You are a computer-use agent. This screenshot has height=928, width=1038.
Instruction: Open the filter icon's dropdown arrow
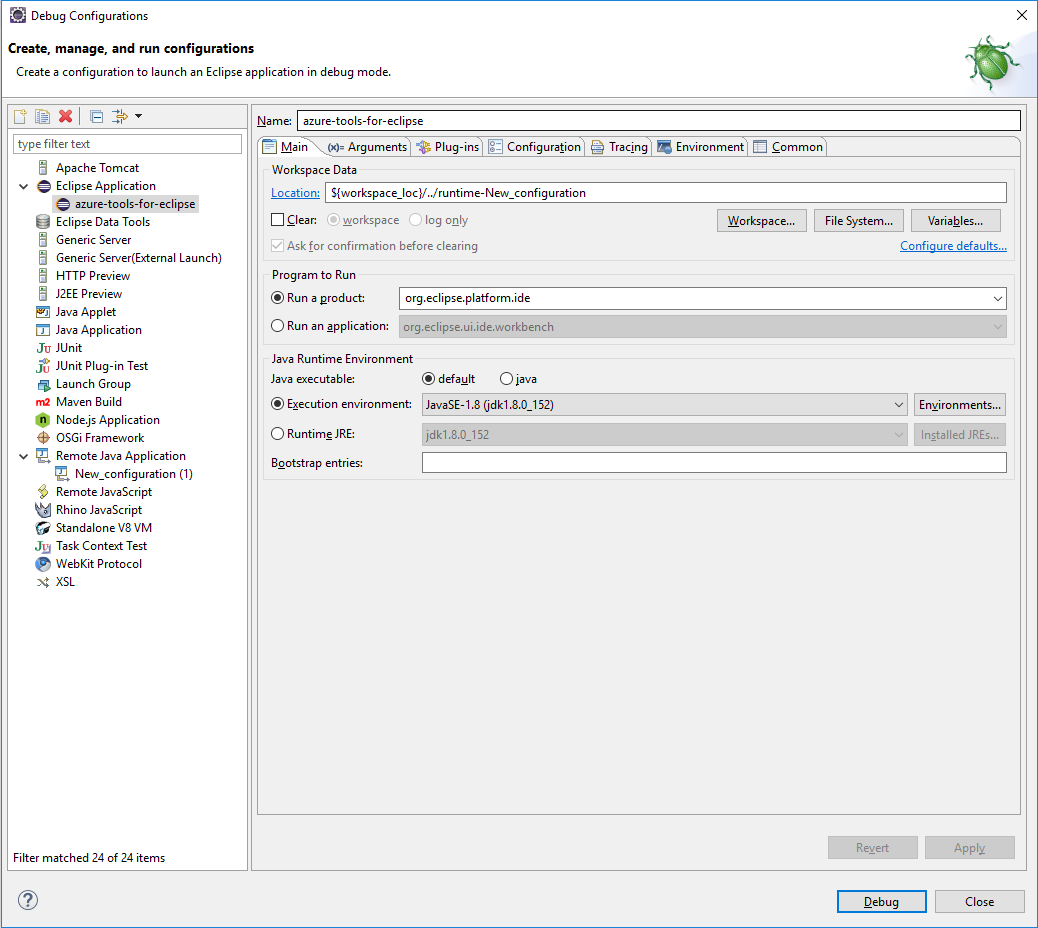[x=138, y=116]
